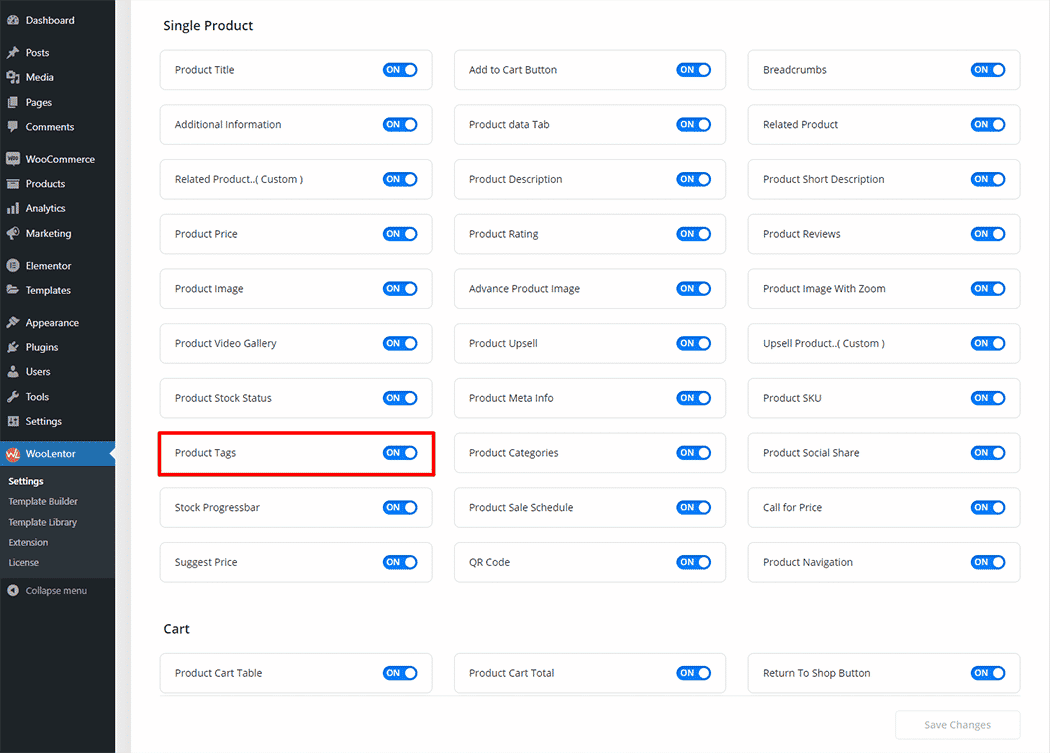The image size is (1050, 753).
Task: Toggle the QR Code switch off
Action: click(x=694, y=562)
